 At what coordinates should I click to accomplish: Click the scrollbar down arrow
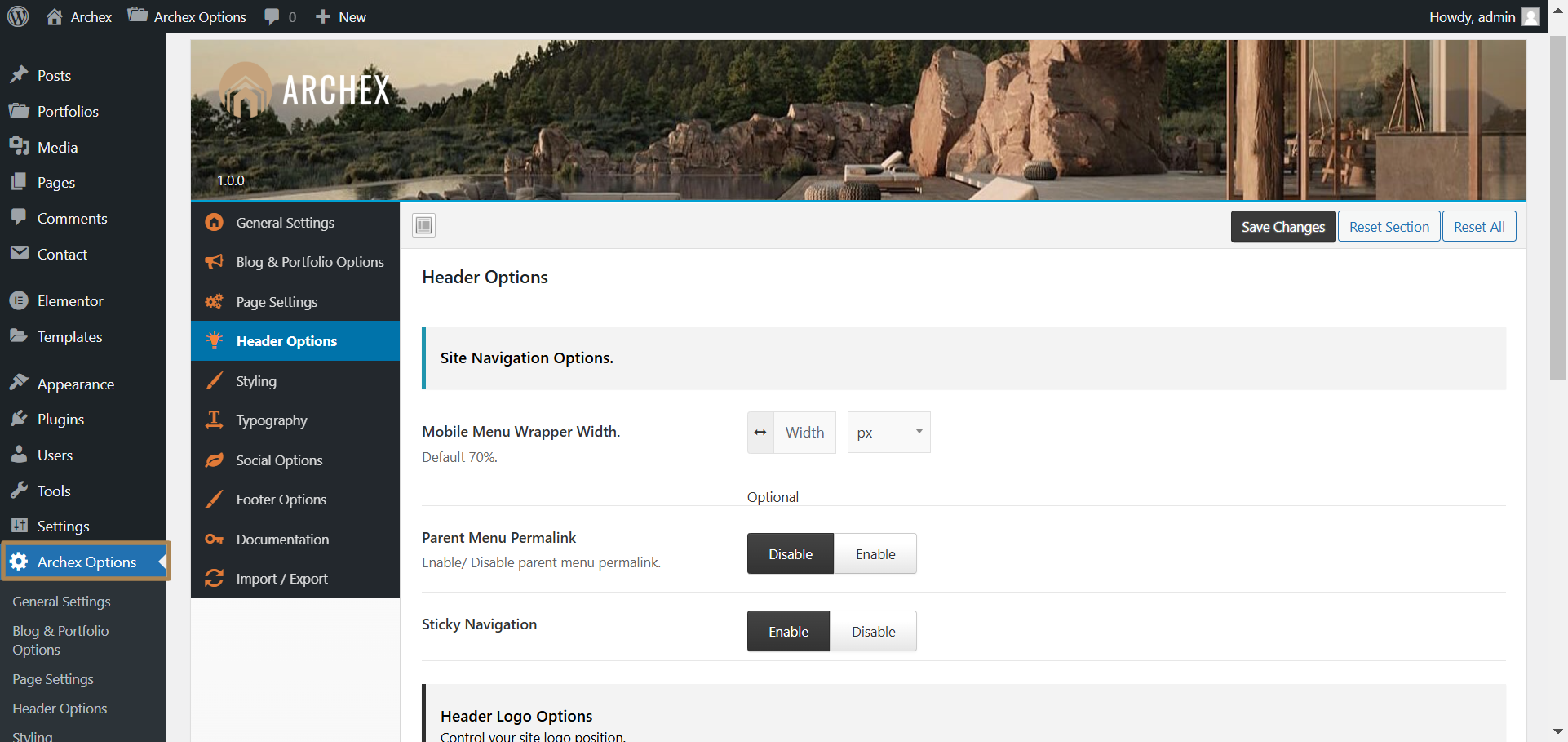[x=1557, y=731]
